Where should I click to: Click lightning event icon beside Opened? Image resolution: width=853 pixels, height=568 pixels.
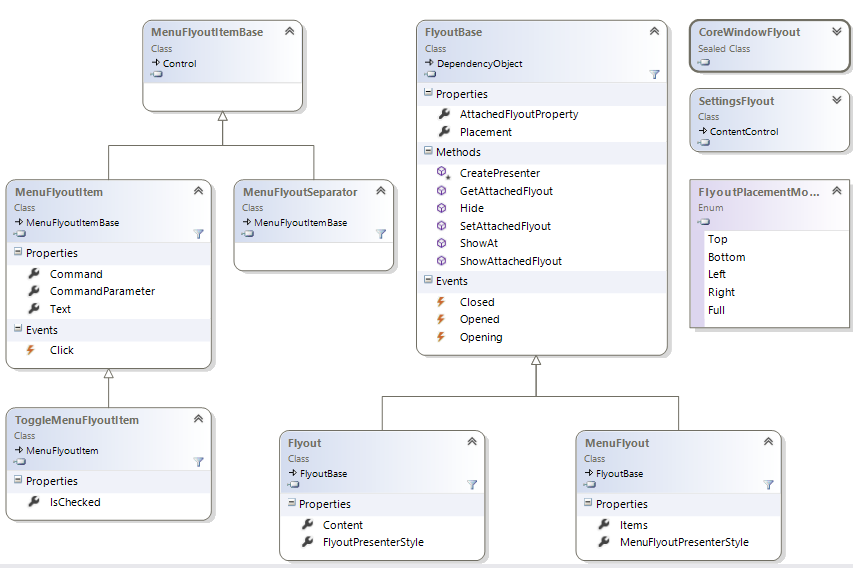coord(441,319)
